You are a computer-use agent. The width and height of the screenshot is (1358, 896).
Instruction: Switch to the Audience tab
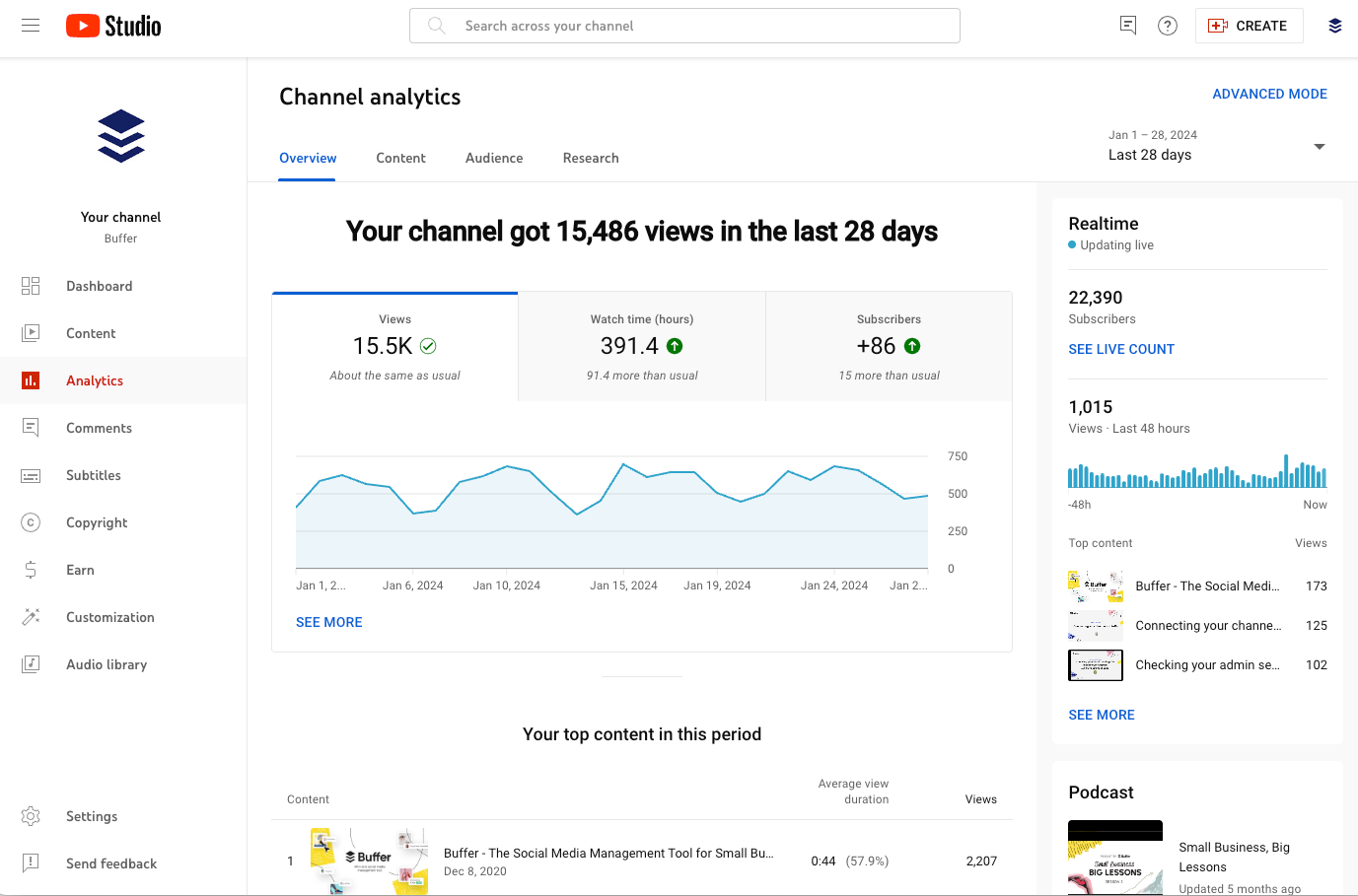coord(493,158)
